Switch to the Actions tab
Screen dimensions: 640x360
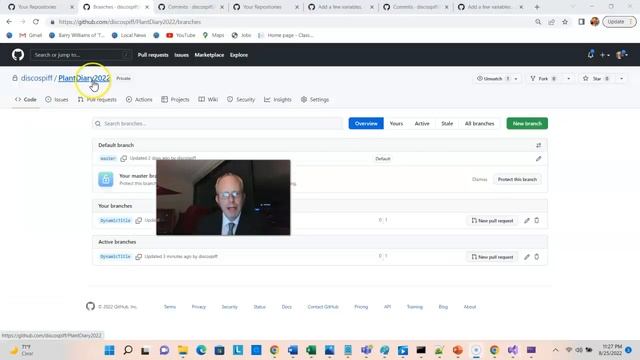pyautogui.click(x=139, y=100)
